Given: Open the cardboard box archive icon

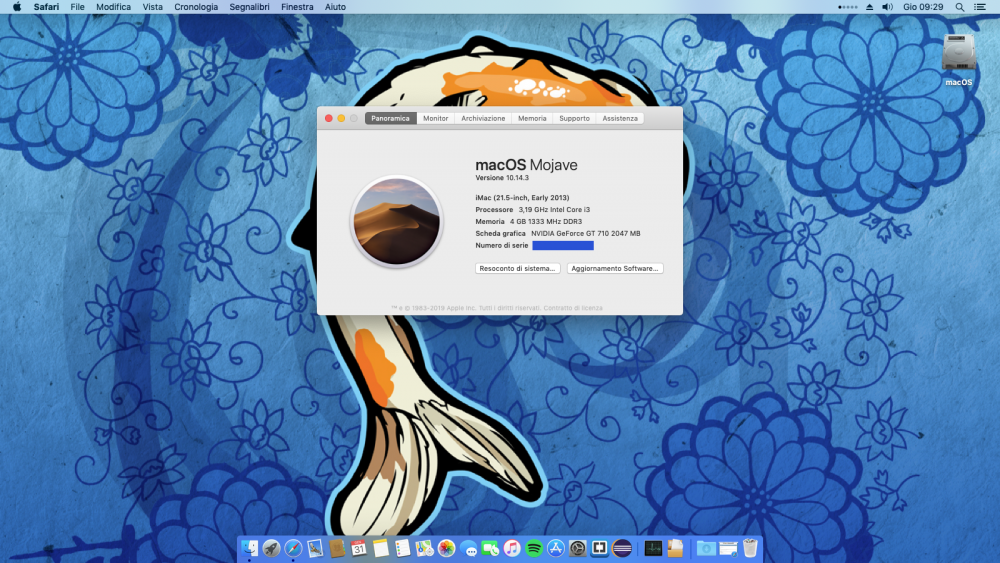Looking at the screenshot, I should pyautogui.click(x=675, y=548).
